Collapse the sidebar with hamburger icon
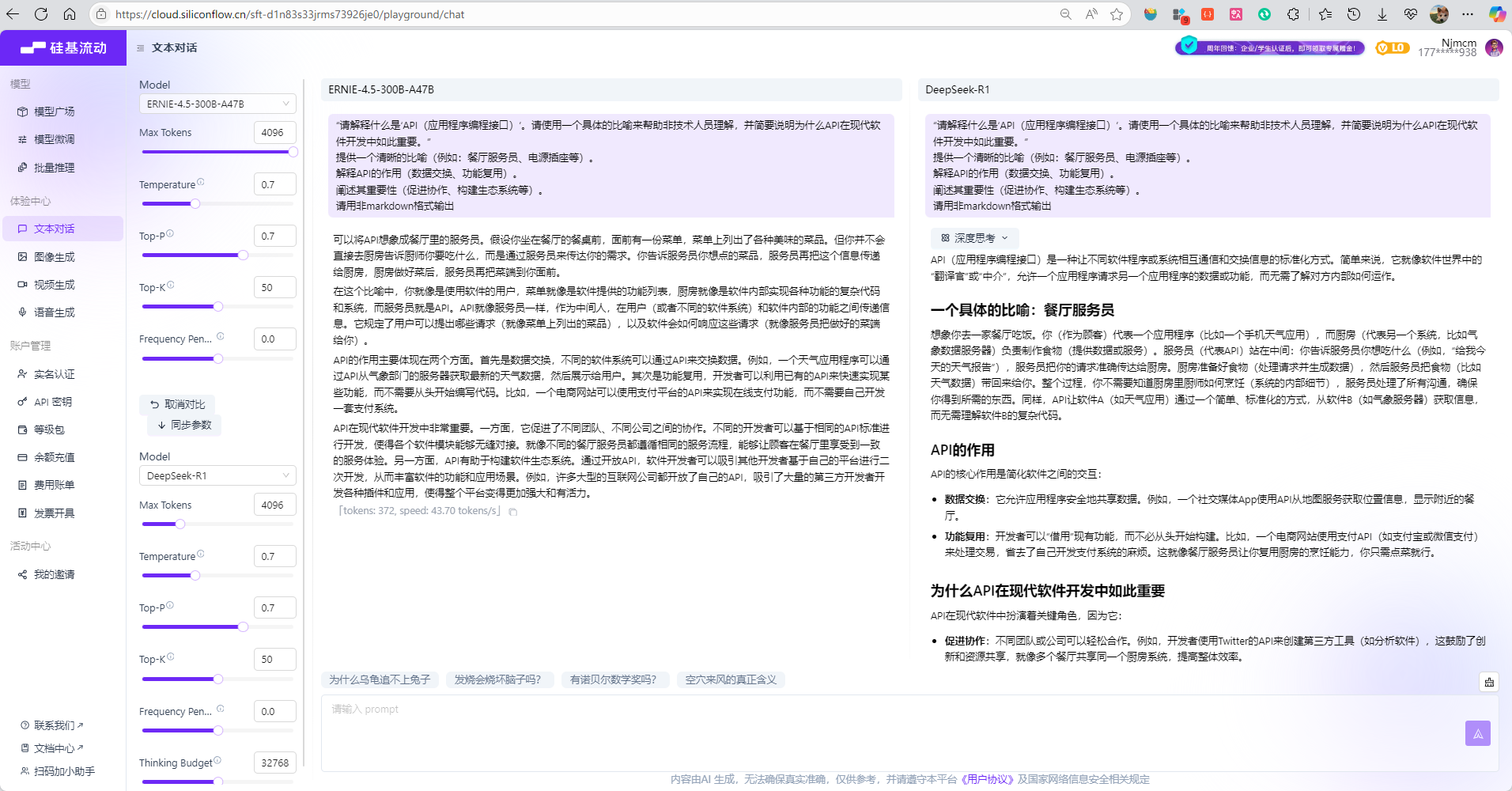 coord(141,48)
